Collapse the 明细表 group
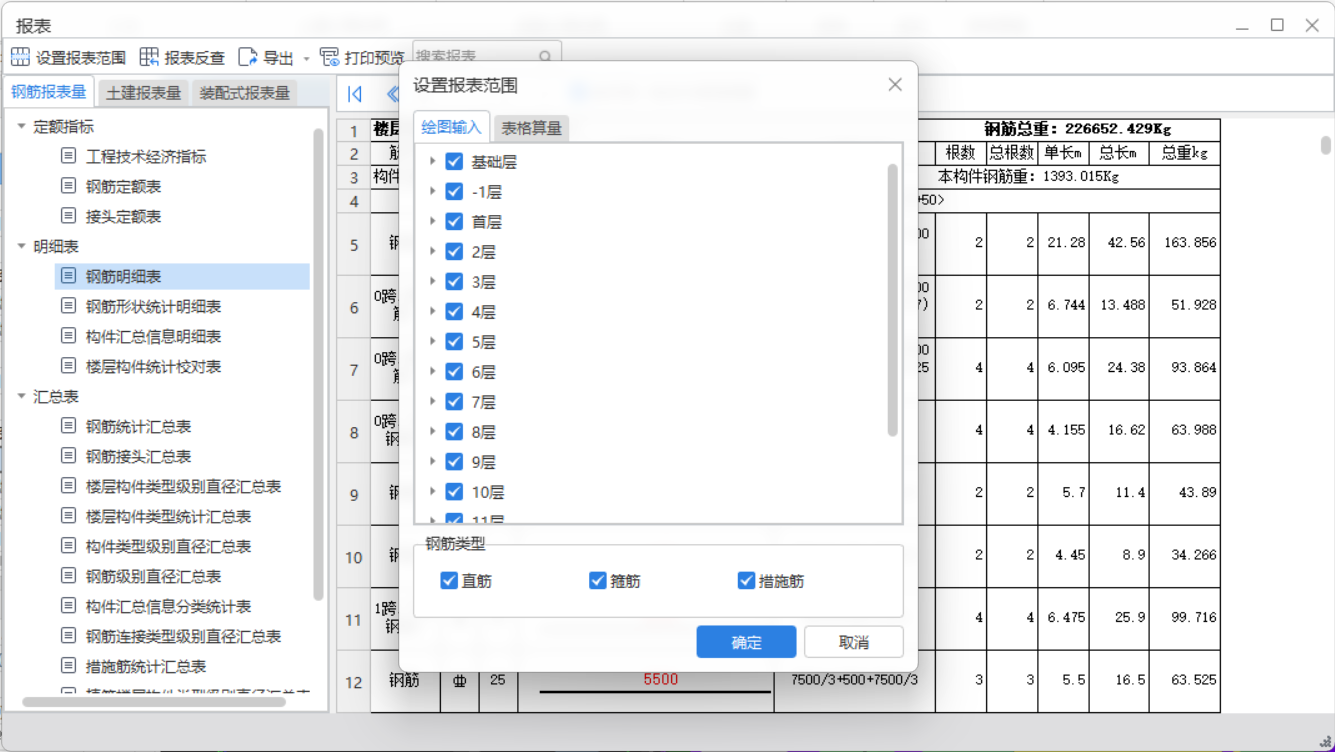Screen dimensions: 1335x752 [x=21, y=246]
